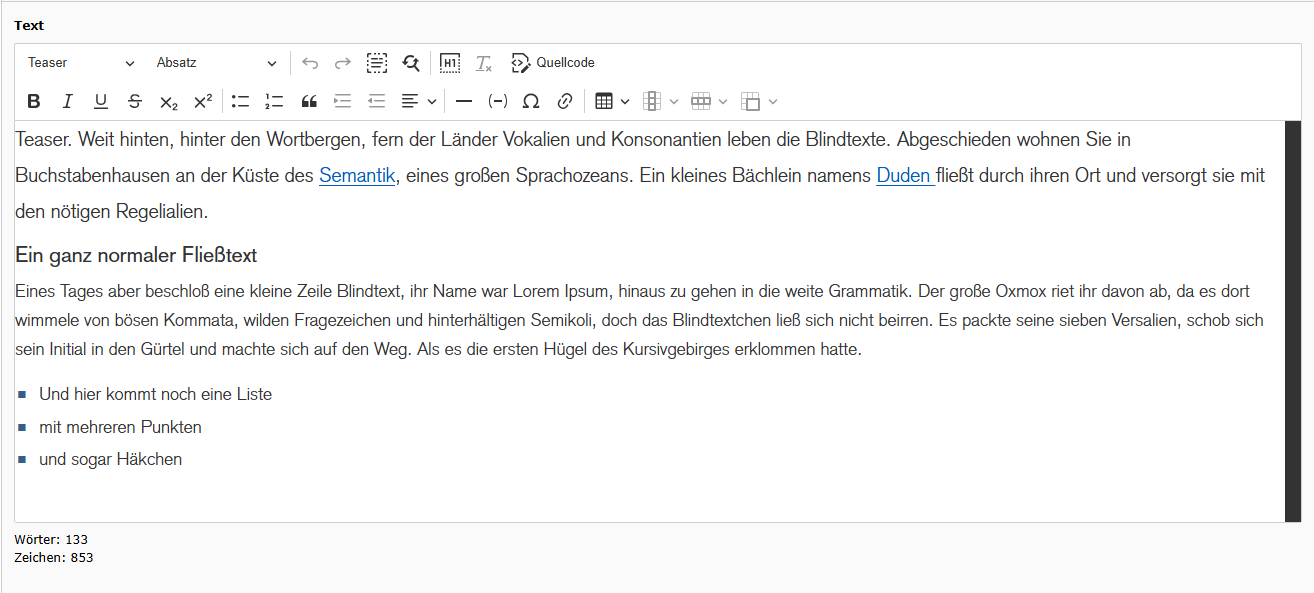
Task: Undo the last change
Action: [x=309, y=62]
